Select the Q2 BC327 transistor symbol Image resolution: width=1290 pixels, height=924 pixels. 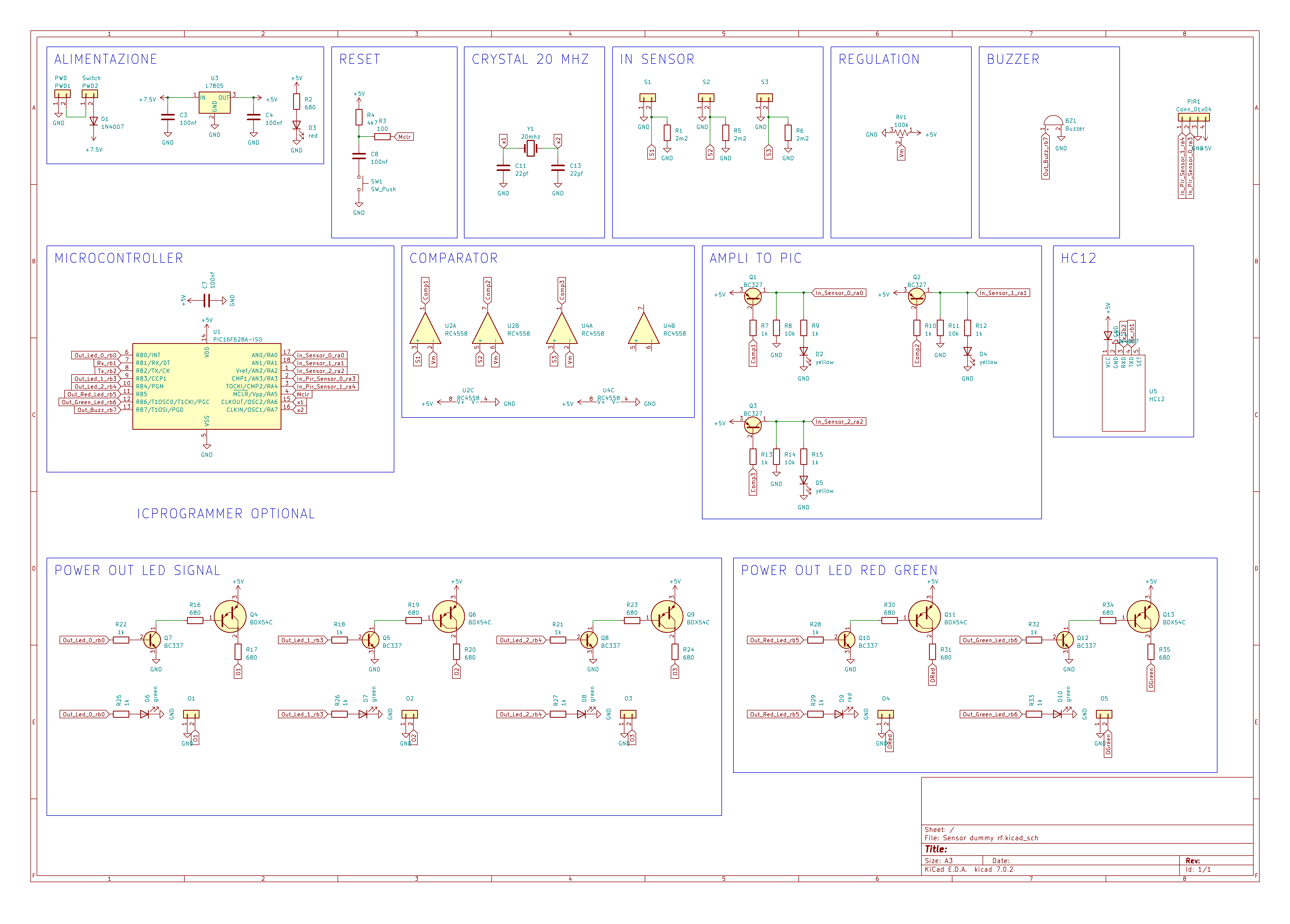click(x=916, y=297)
